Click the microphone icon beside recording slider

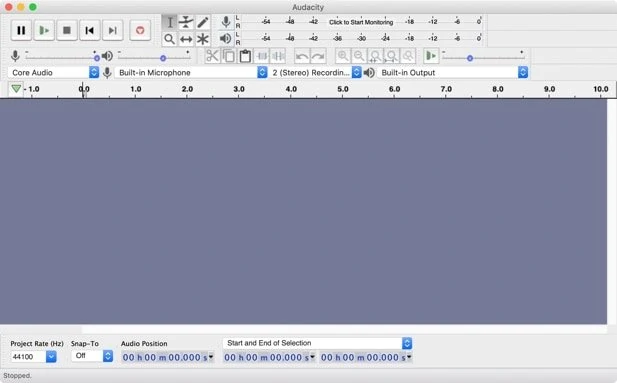[15, 56]
